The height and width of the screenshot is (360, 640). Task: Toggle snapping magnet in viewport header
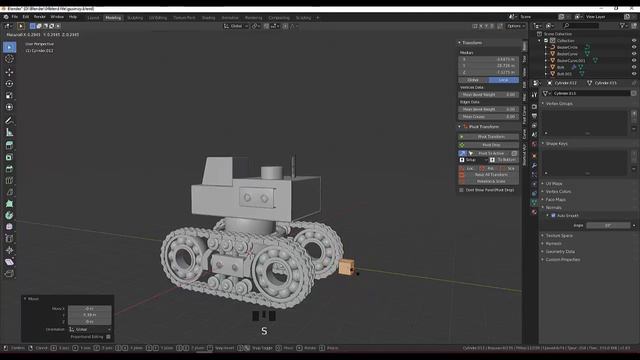(x=266, y=26)
